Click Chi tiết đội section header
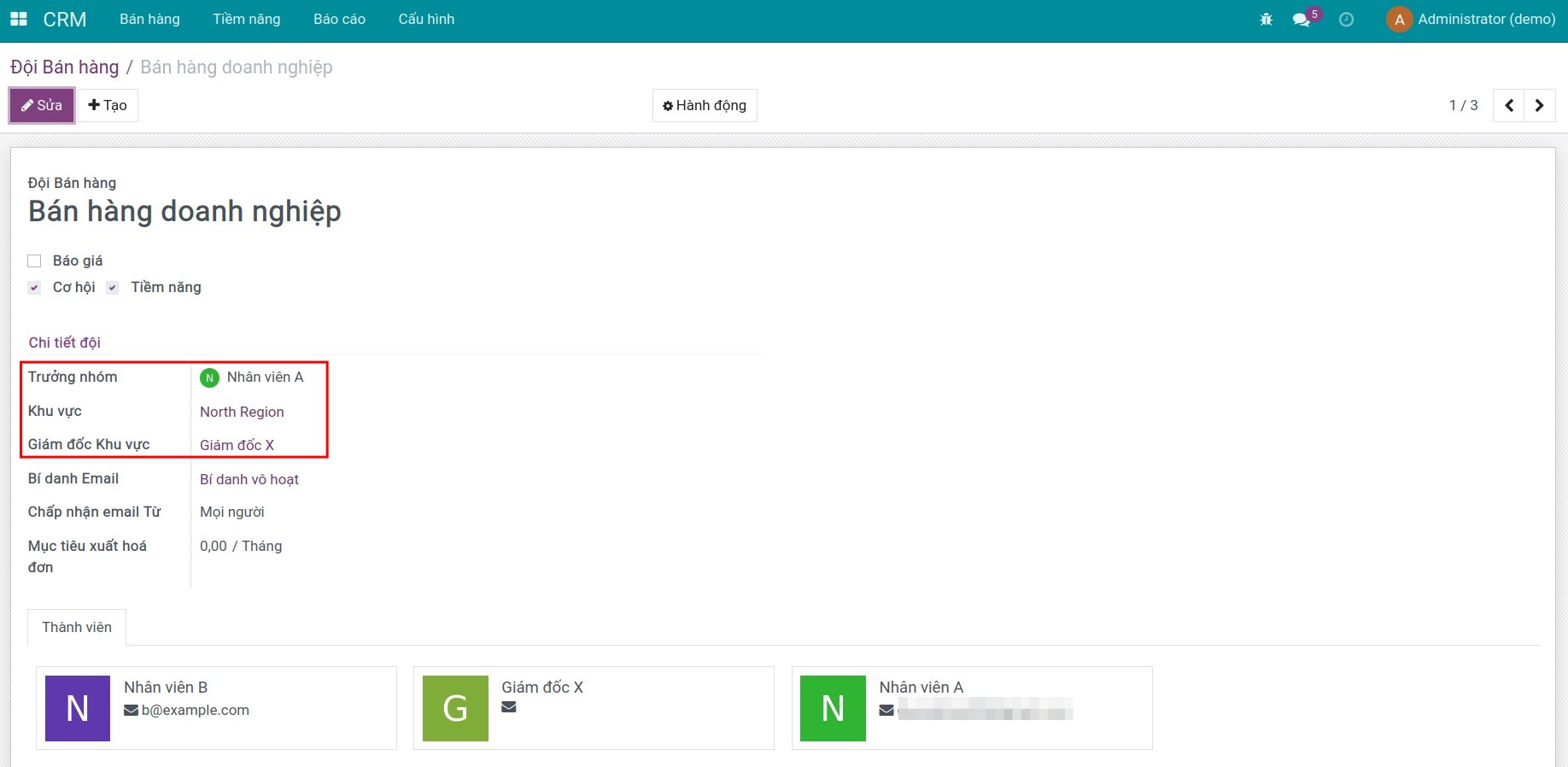1568x767 pixels. tap(65, 343)
